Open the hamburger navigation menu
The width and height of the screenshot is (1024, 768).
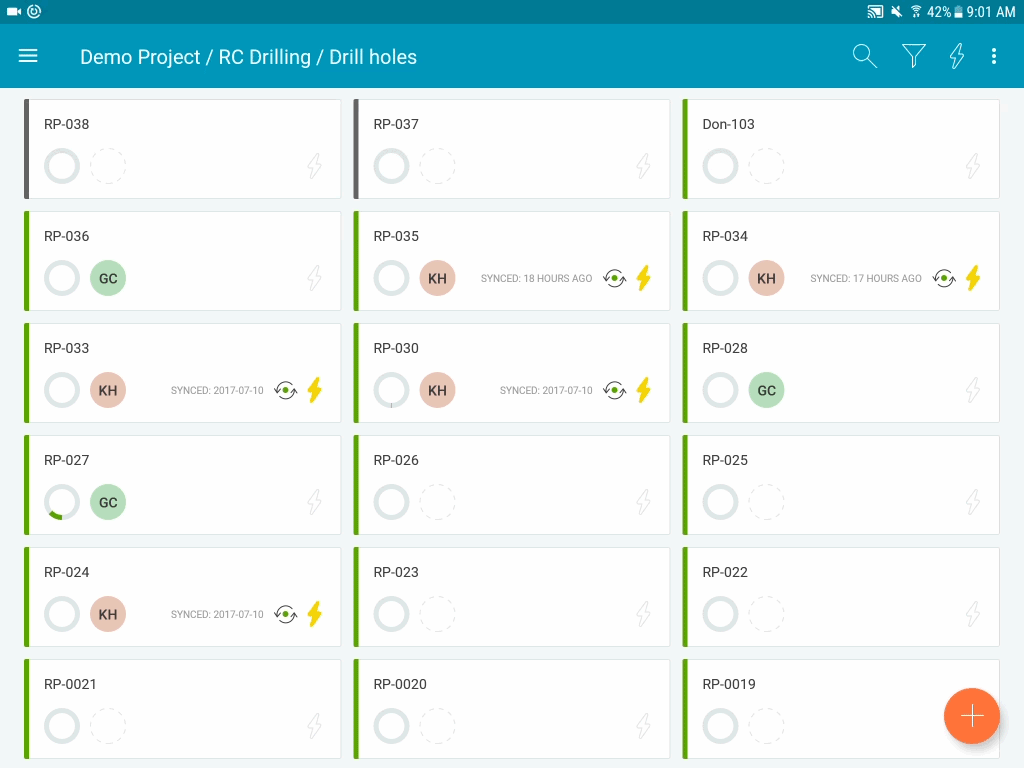click(x=28, y=56)
